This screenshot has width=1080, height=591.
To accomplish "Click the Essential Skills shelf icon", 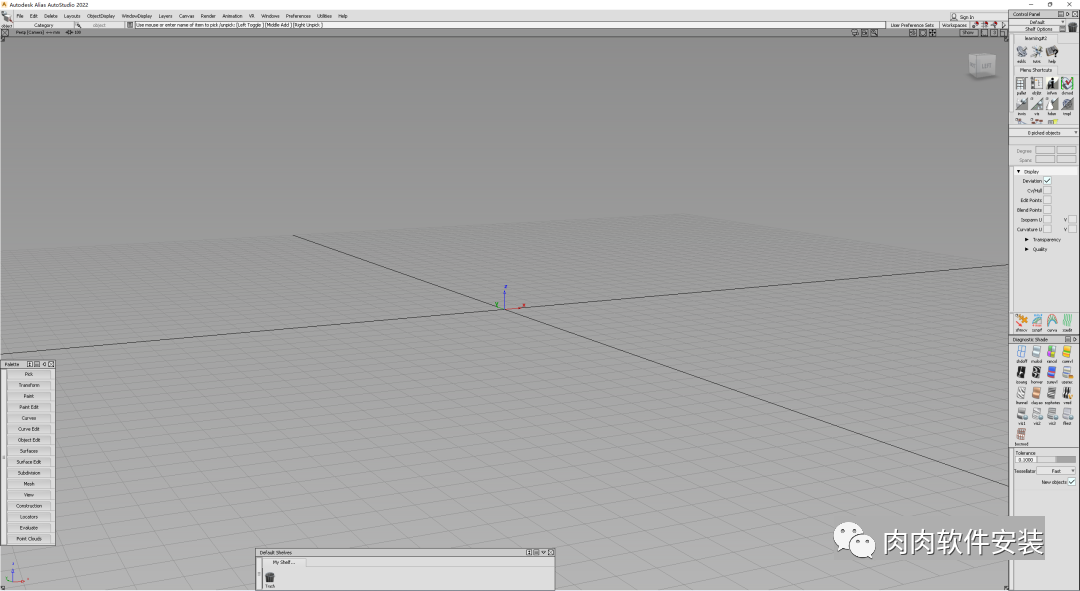I will point(1021,52).
